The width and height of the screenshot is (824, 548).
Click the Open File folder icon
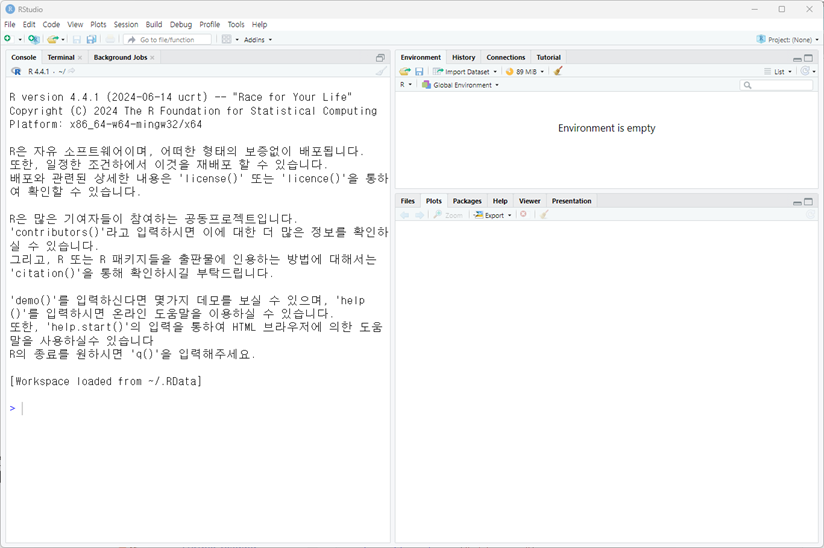point(52,39)
